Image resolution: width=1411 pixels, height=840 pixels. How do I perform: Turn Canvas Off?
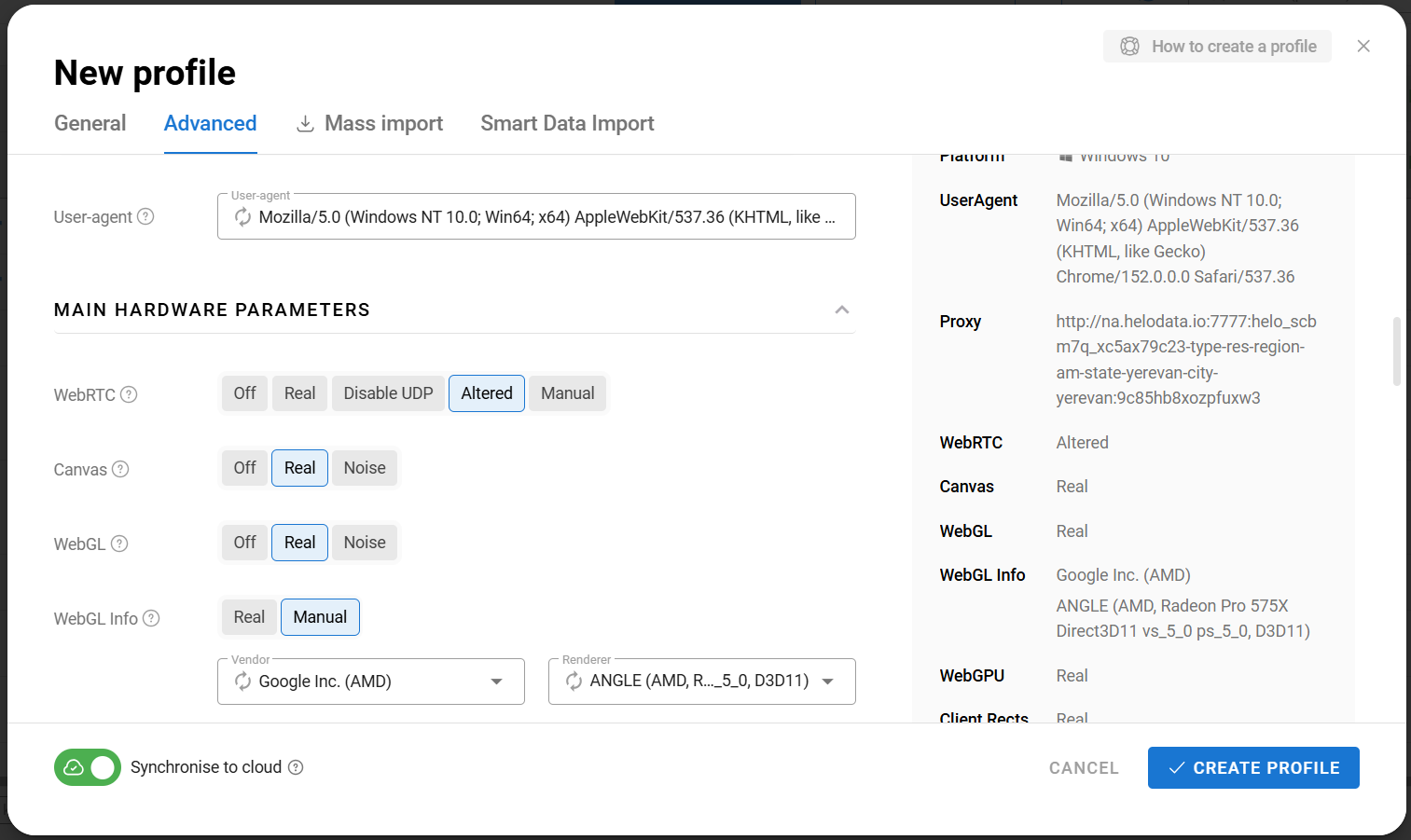(244, 468)
